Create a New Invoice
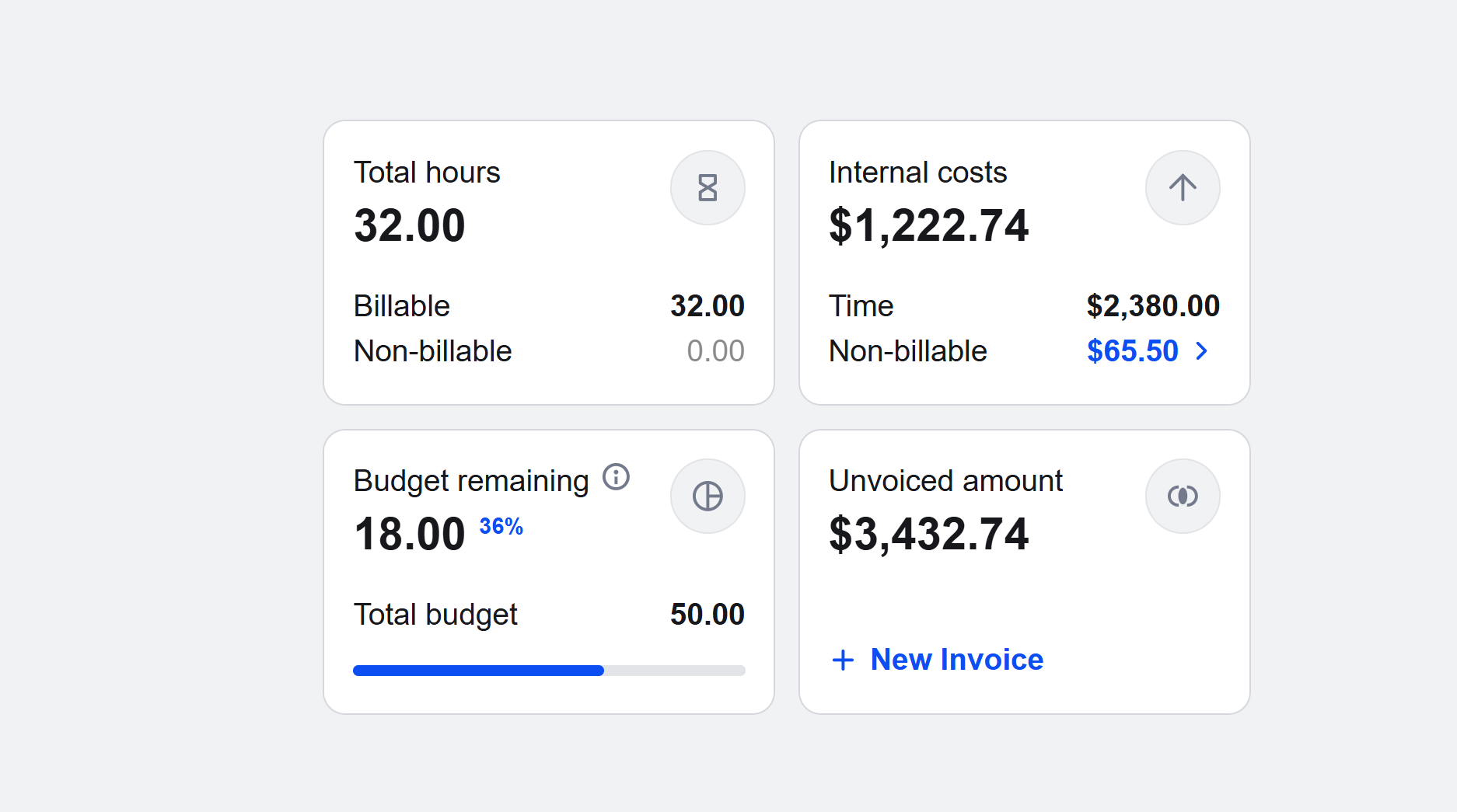 click(956, 660)
